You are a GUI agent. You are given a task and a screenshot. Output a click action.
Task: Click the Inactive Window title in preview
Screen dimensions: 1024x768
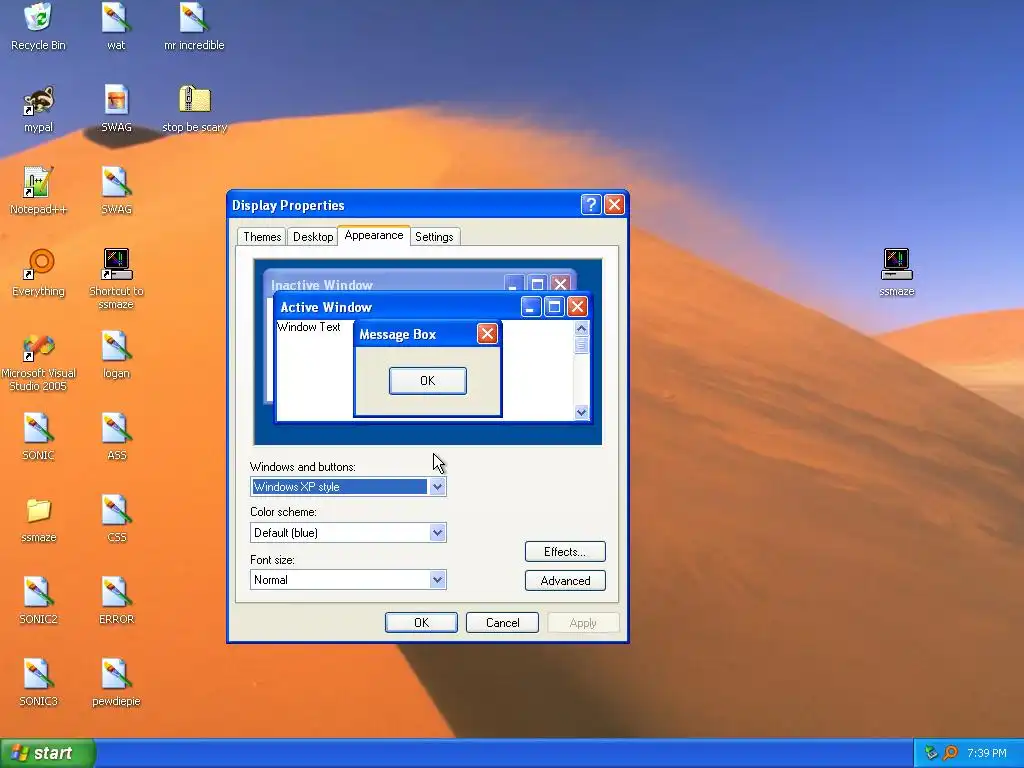[x=322, y=285]
